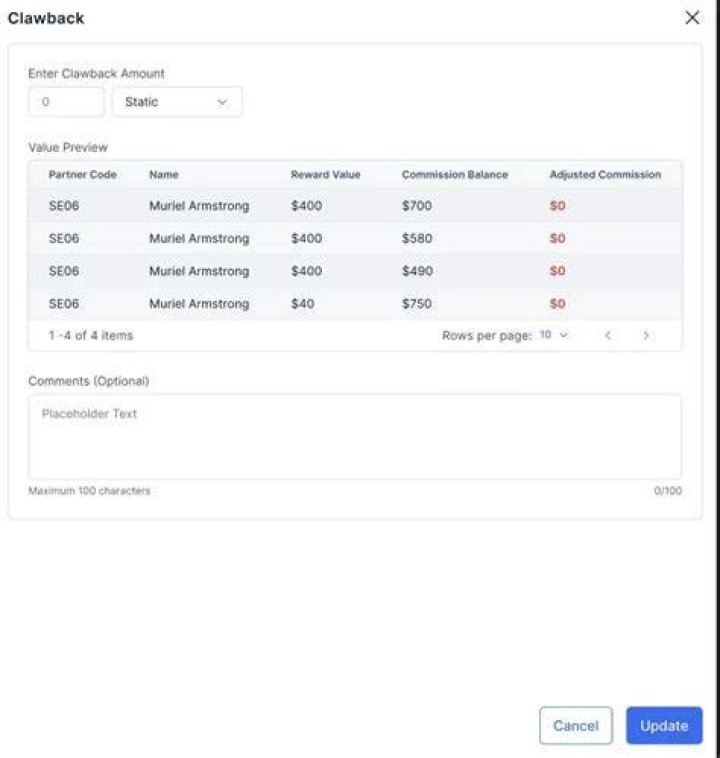The height and width of the screenshot is (758, 720).
Task: Select the row with $40 reward value
Action: (355, 304)
